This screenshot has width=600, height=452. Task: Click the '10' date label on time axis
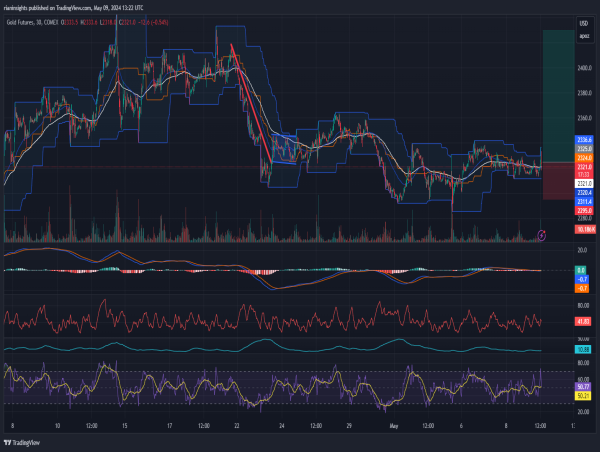[57, 426]
